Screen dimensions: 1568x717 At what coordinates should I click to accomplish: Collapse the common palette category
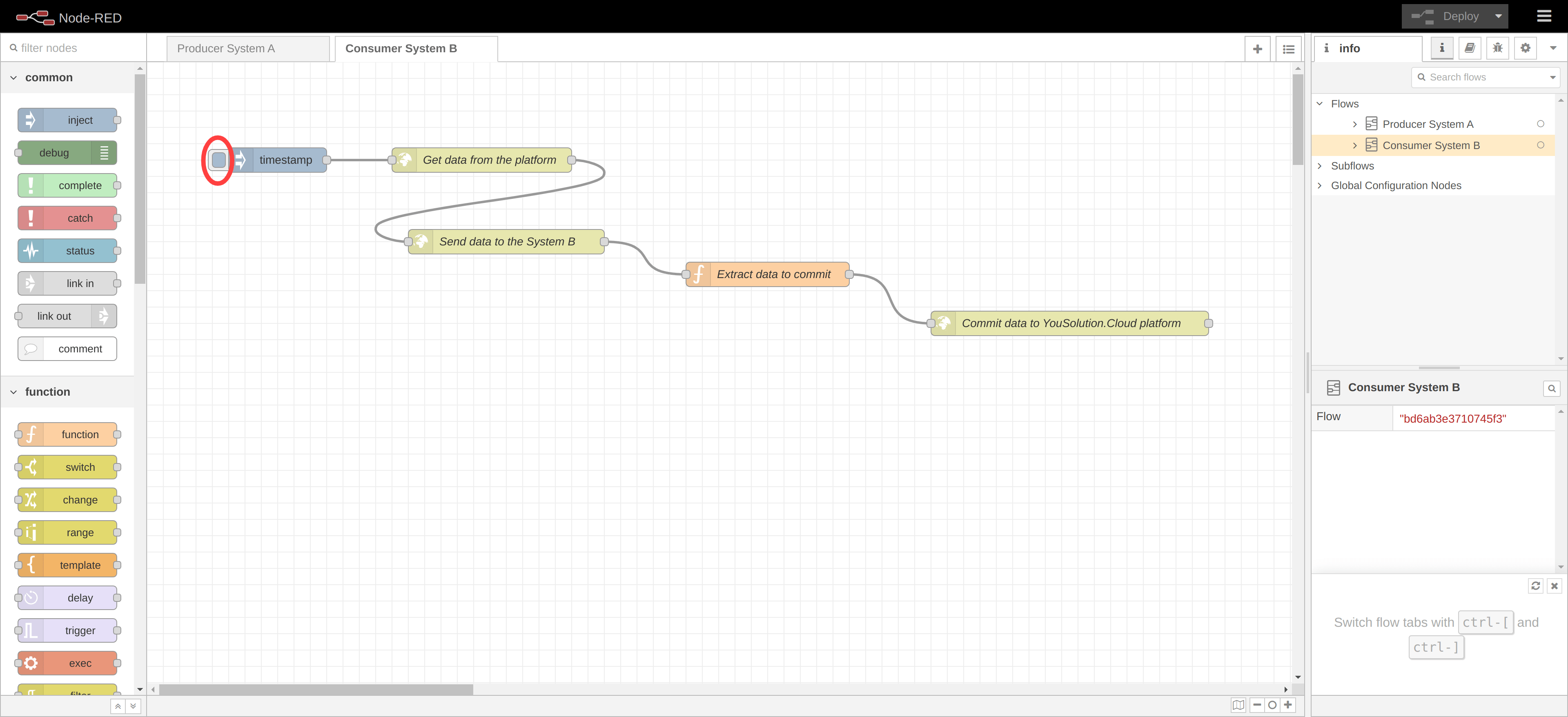point(14,78)
